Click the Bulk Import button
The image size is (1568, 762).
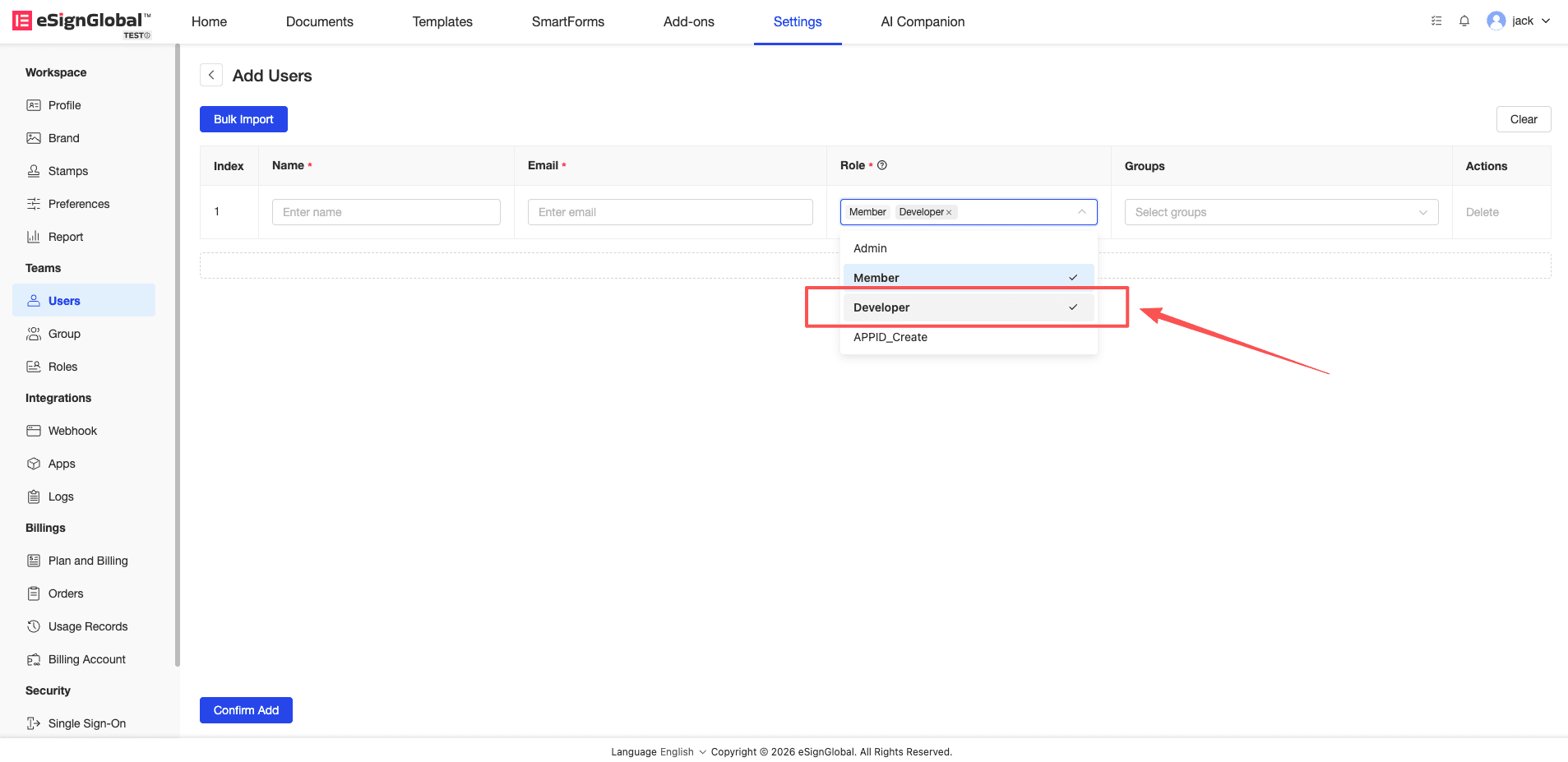[x=243, y=119]
